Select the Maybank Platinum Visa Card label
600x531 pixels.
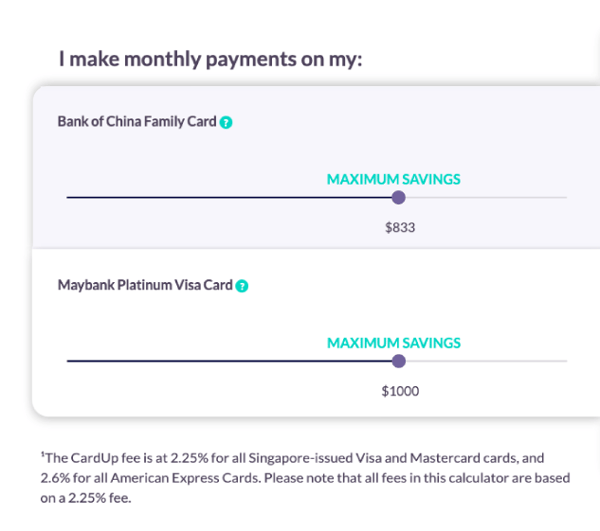coord(145,286)
